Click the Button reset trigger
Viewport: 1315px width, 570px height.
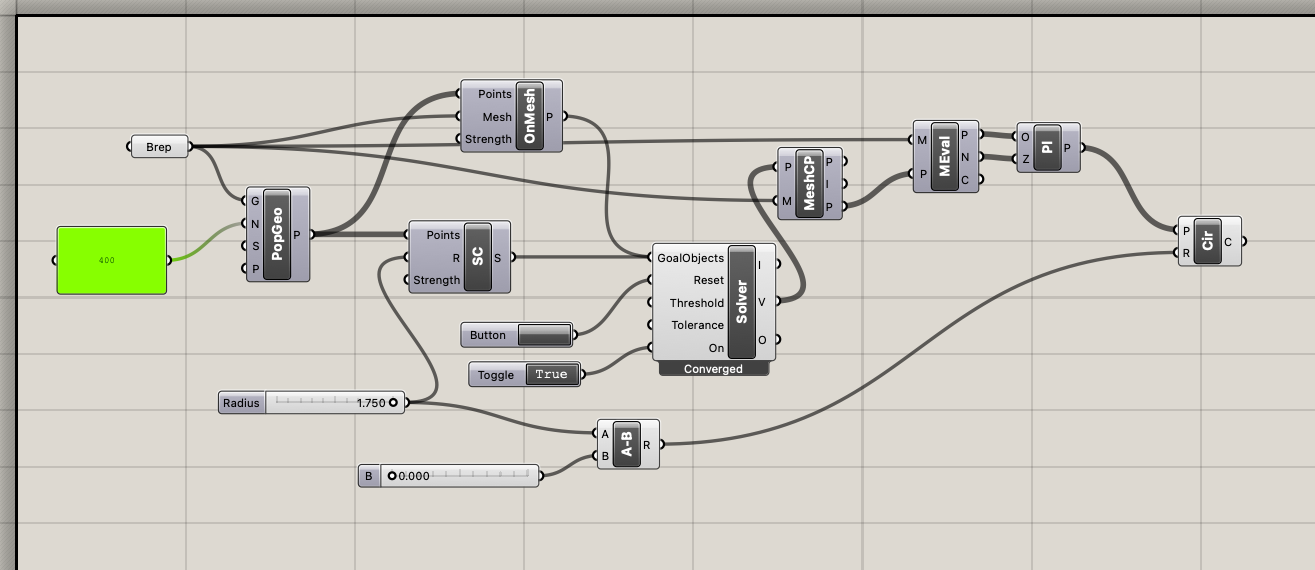click(x=545, y=335)
